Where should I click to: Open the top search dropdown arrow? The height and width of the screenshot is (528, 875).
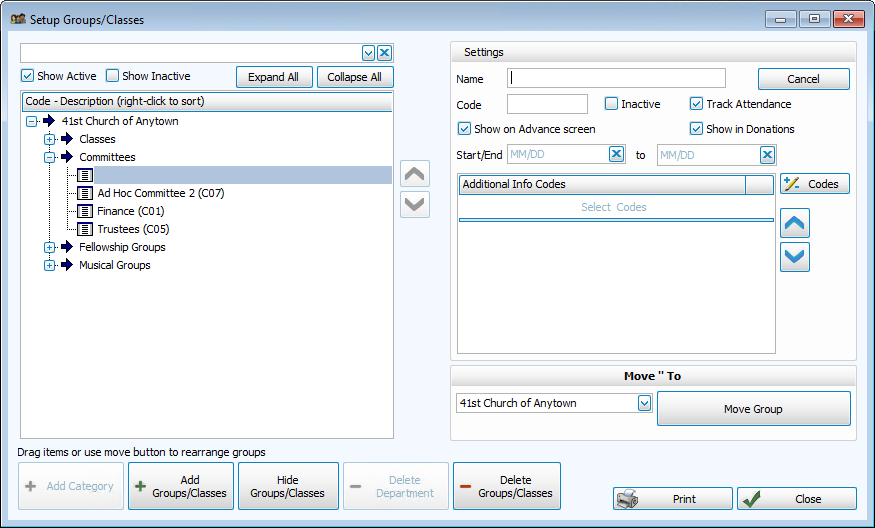click(368, 53)
